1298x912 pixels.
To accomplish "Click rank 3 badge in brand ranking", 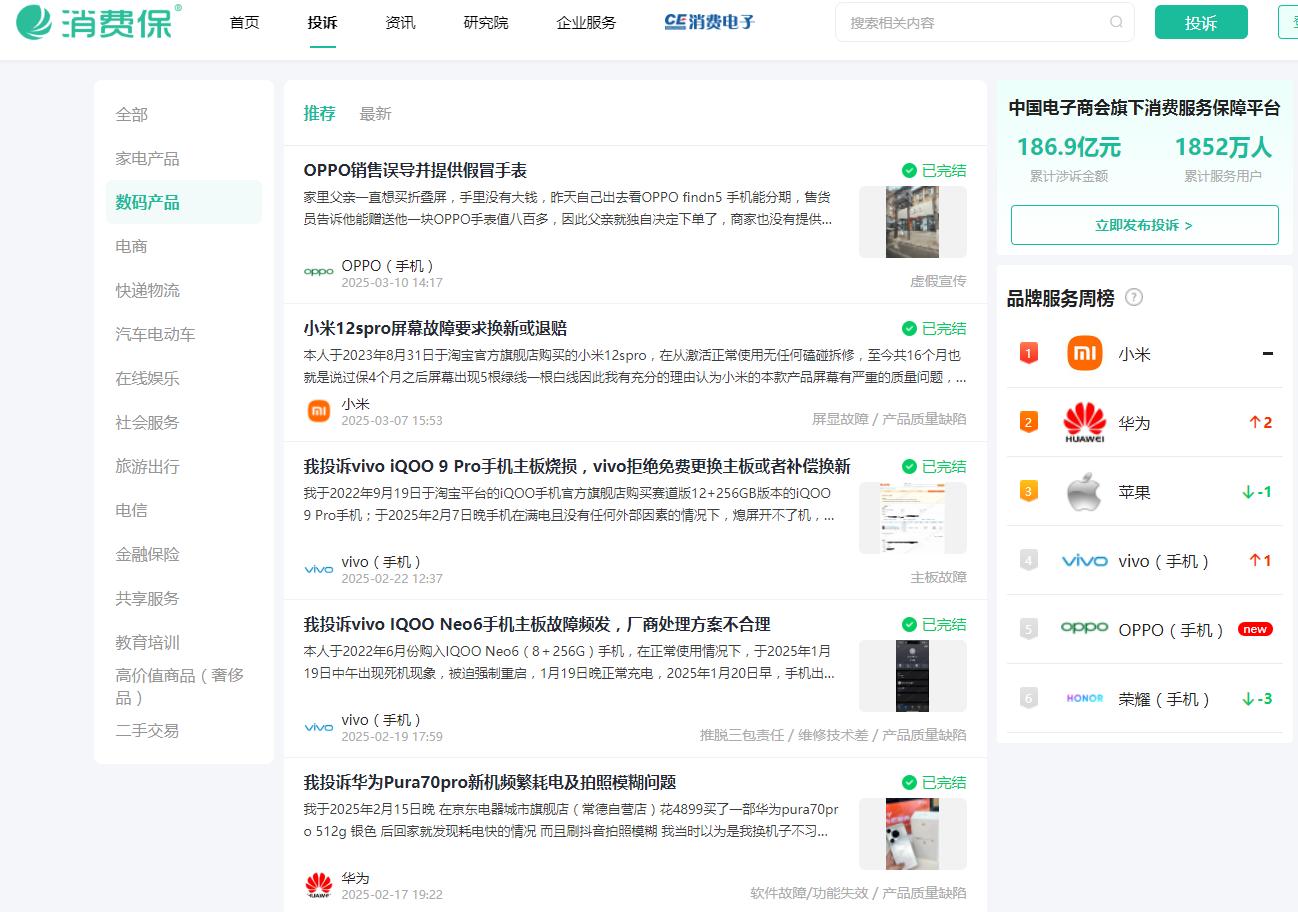I will [x=1028, y=491].
